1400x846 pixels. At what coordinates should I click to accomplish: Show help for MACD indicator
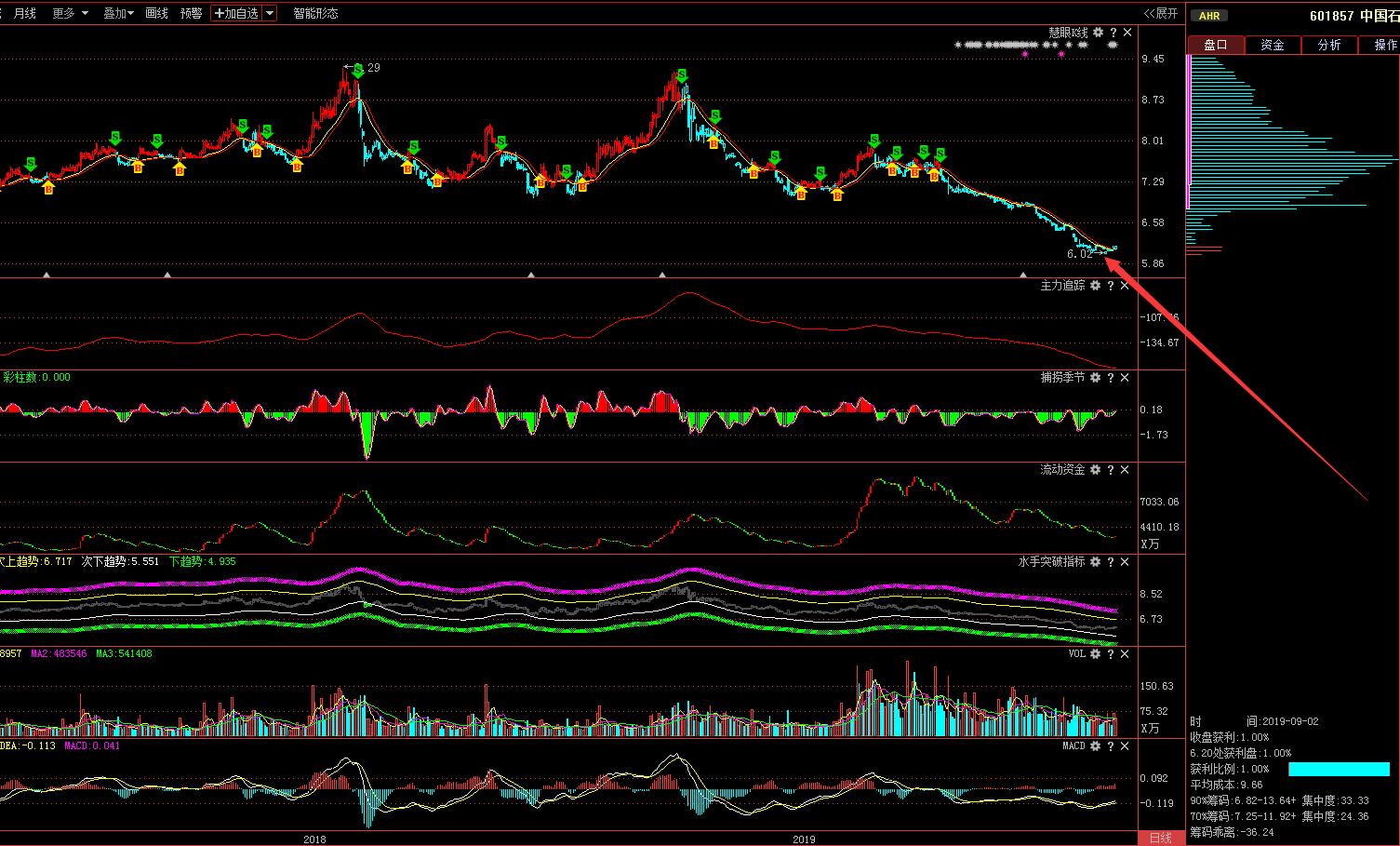point(1110,746)
